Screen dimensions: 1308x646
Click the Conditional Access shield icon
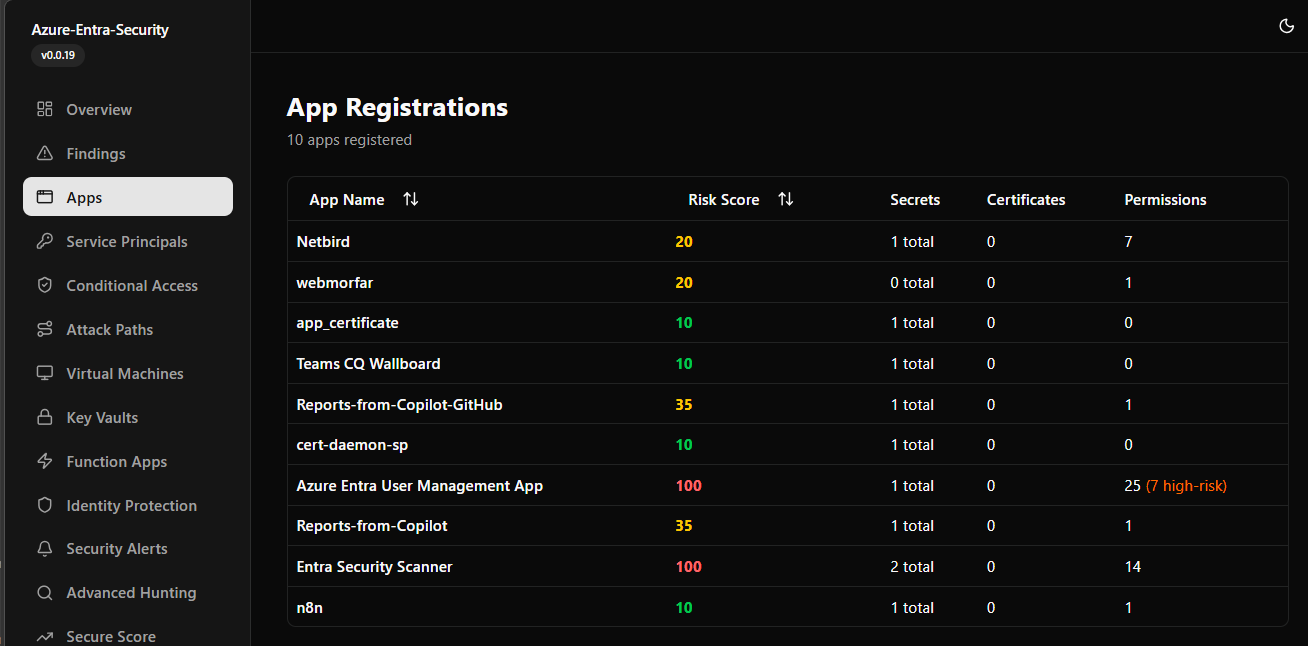pyautogui.click(x=44, y=285)
